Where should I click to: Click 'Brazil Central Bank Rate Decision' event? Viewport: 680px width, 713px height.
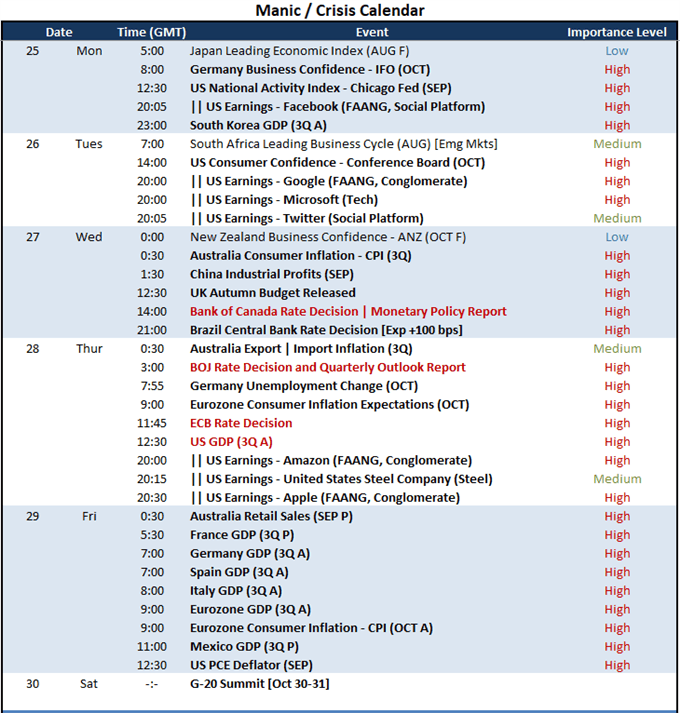pos(326,331)
